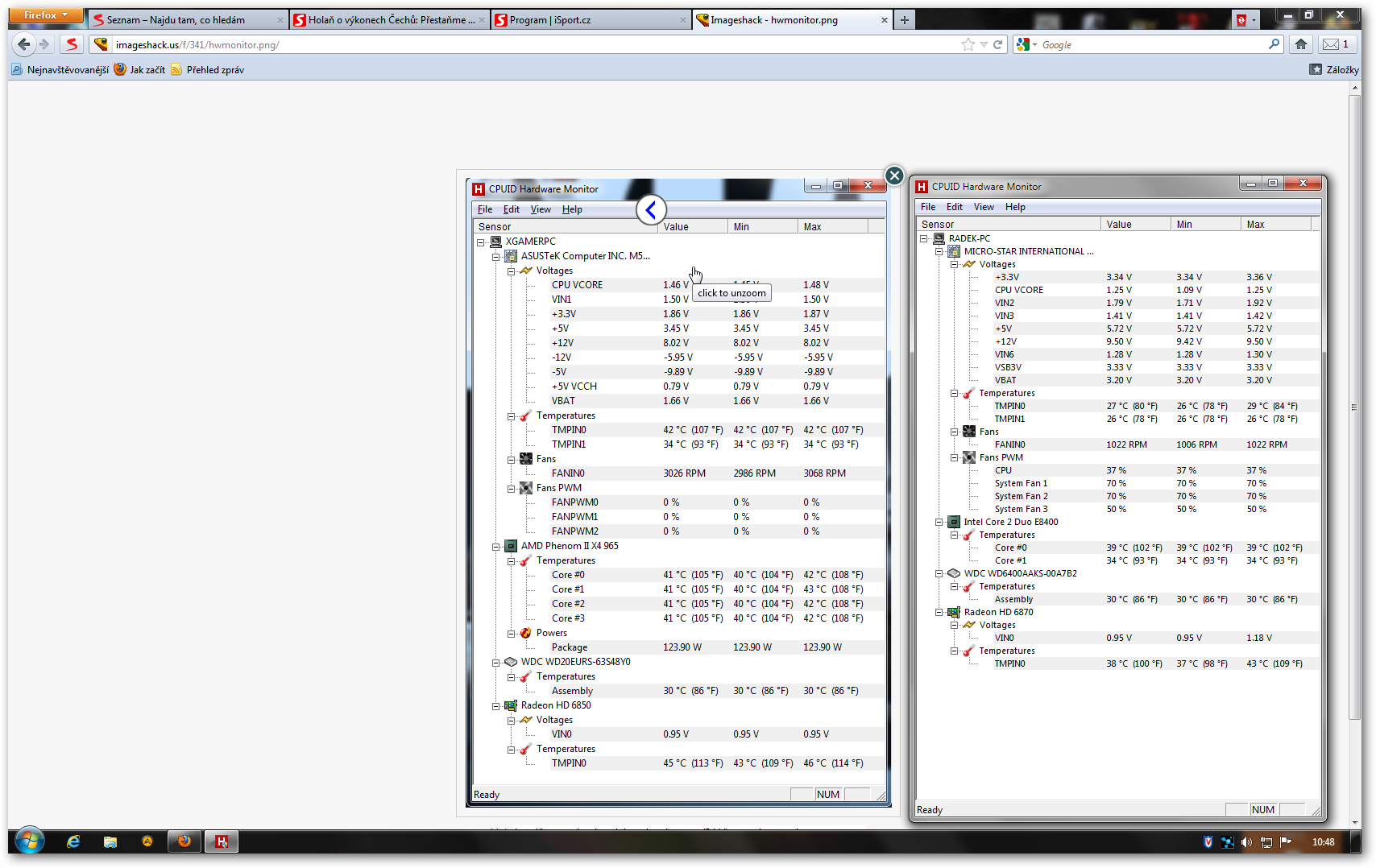Open Windows Explorer folder on taskbar
1376x868 pixels.
[110, 841]
